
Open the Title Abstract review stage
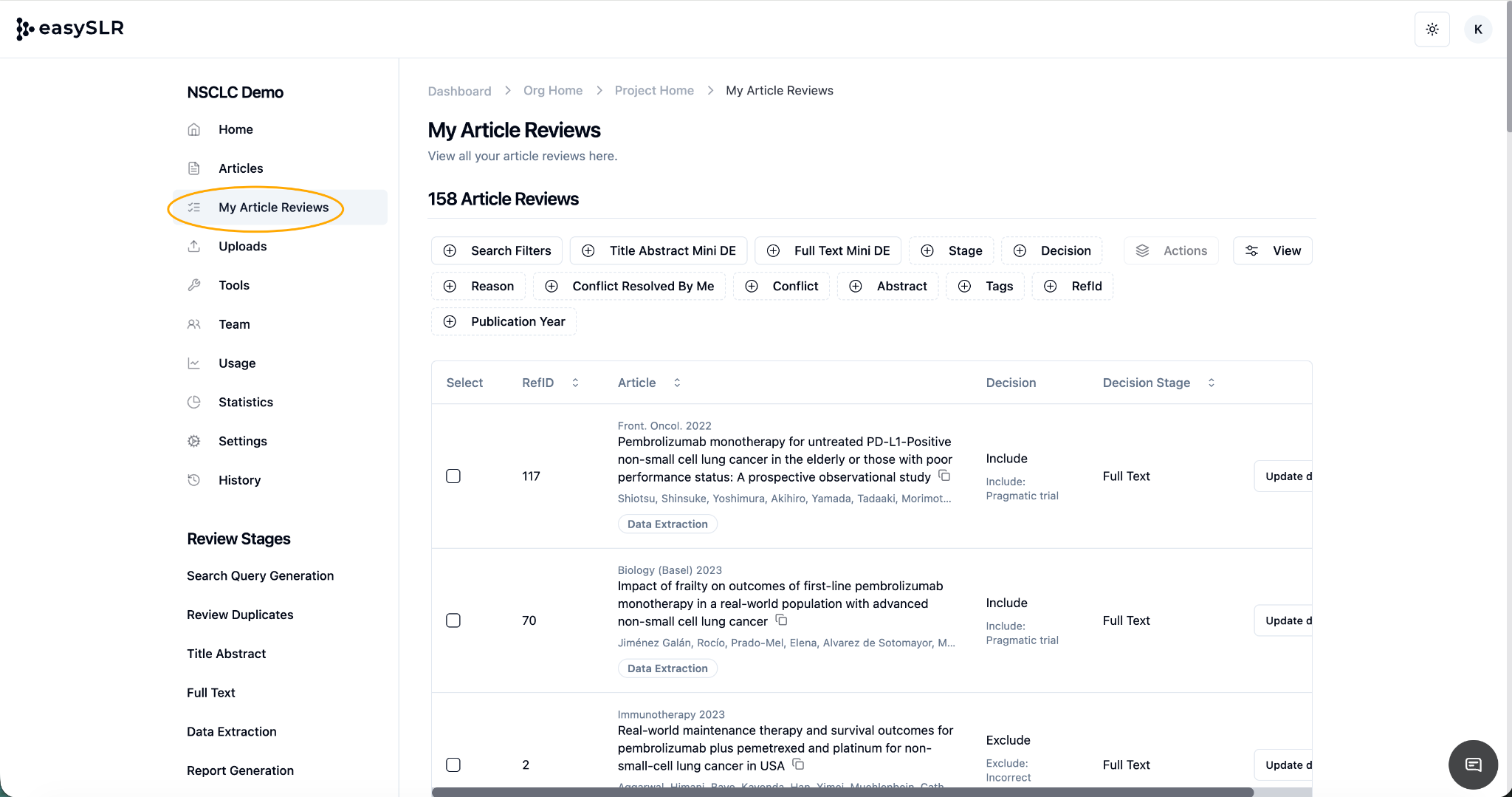[226, 654]
